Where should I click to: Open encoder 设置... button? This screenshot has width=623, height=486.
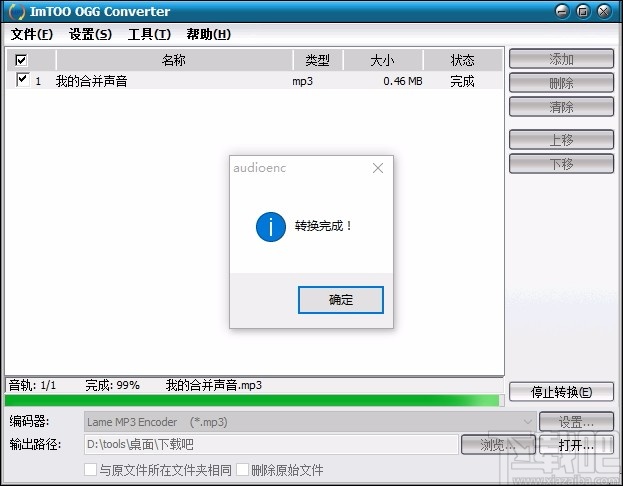point(576,421)
